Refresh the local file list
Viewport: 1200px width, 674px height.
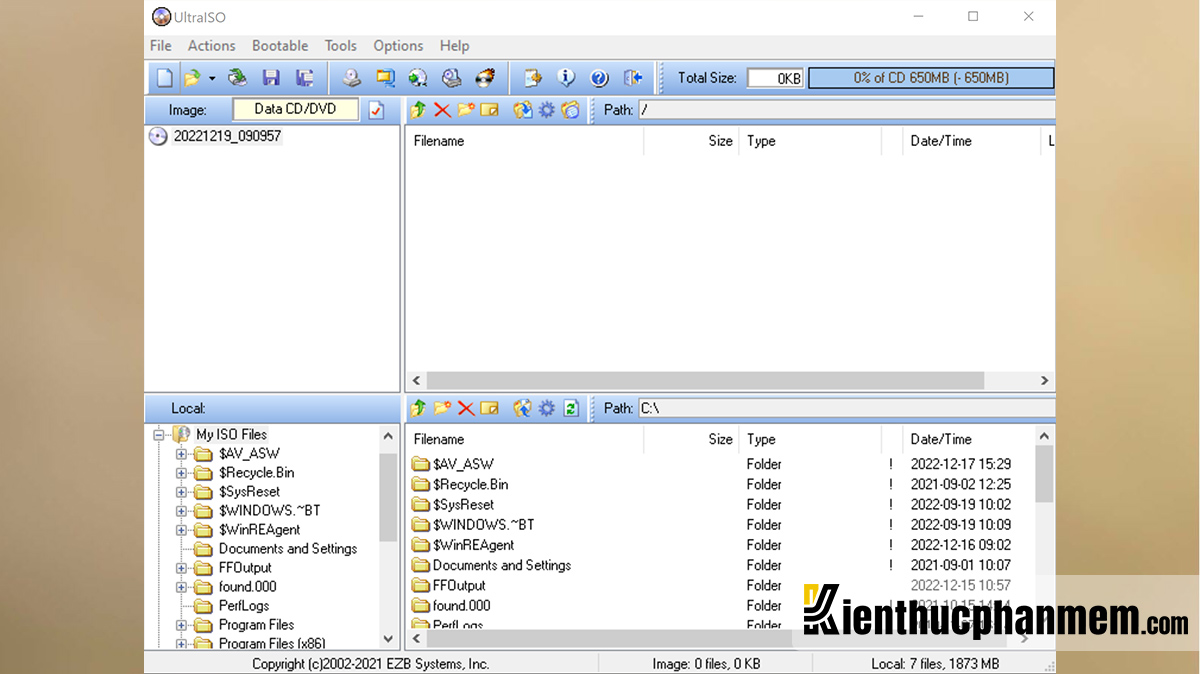[x=570, y=408]
